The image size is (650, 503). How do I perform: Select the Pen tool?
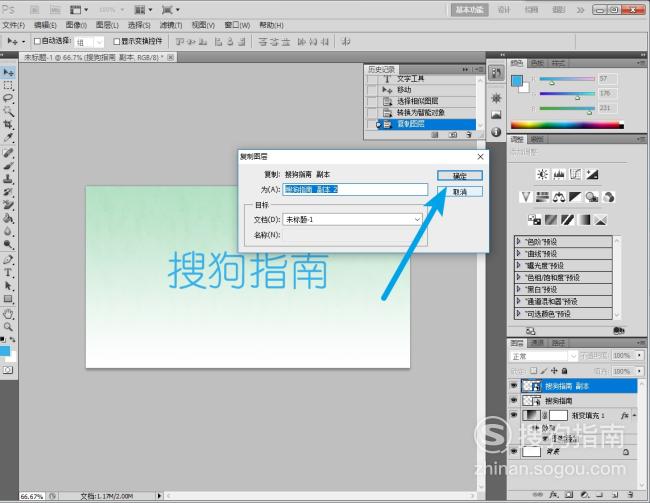pos(8,260)
